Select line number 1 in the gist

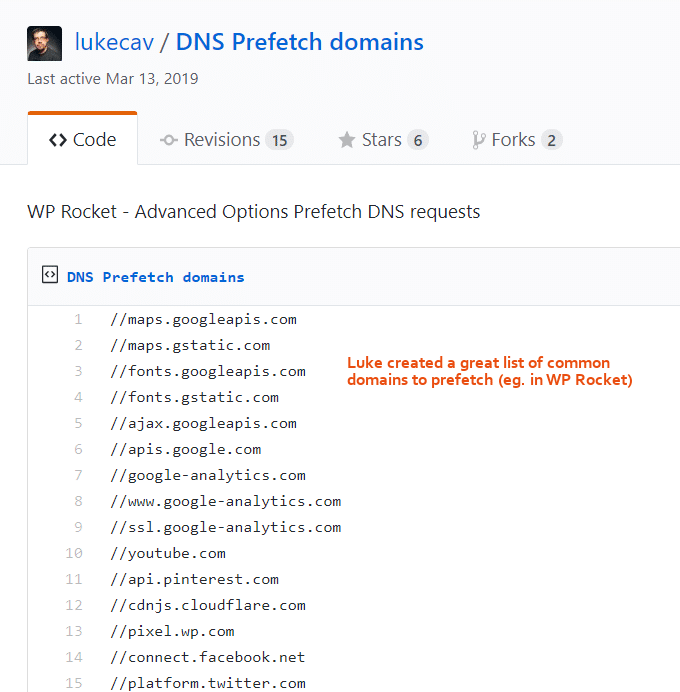coord(78,319)
